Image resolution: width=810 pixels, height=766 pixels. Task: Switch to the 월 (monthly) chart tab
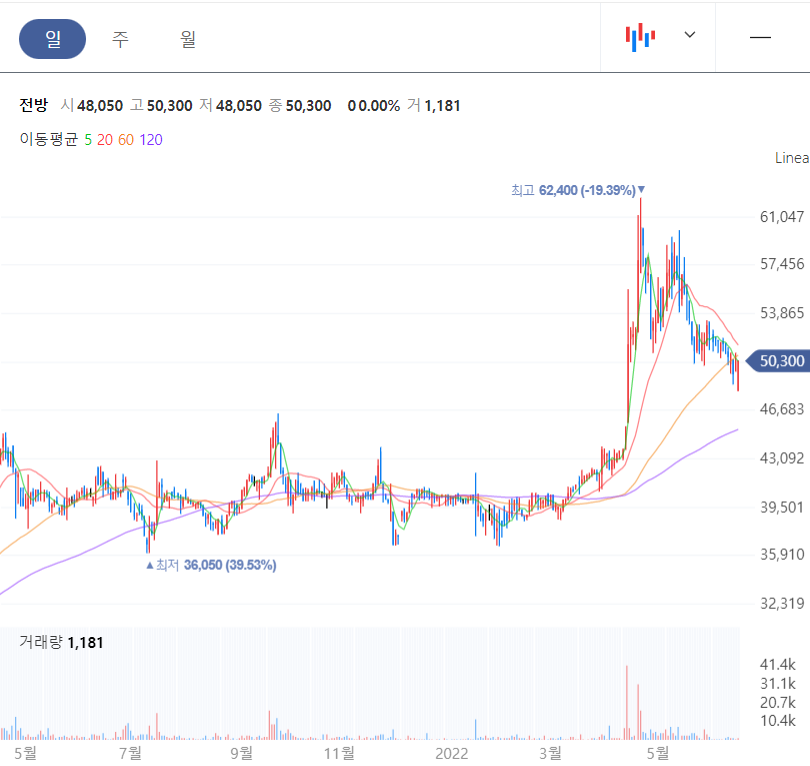click(x=188, y=39)
